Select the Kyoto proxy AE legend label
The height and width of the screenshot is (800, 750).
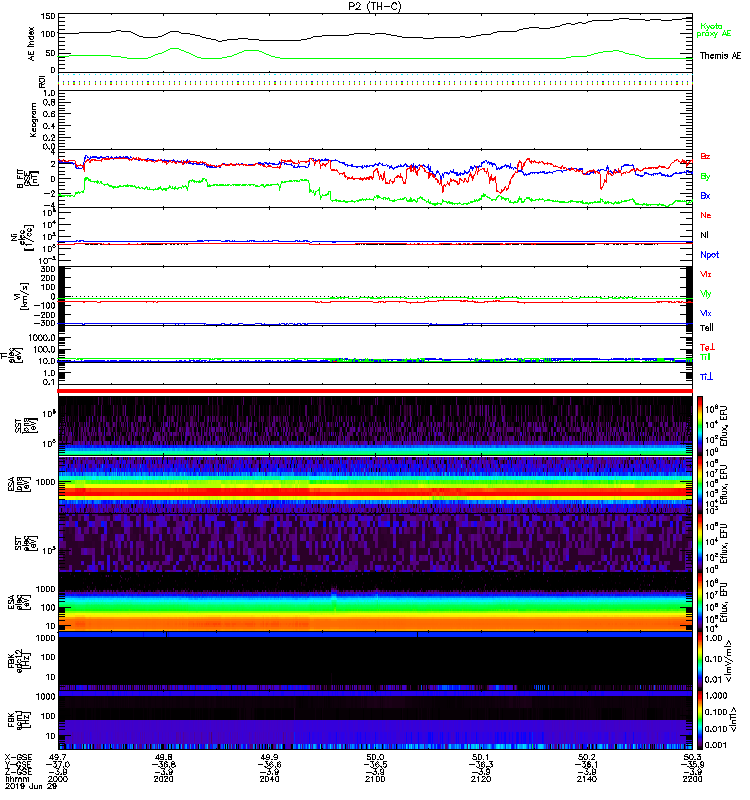(714, 30)
